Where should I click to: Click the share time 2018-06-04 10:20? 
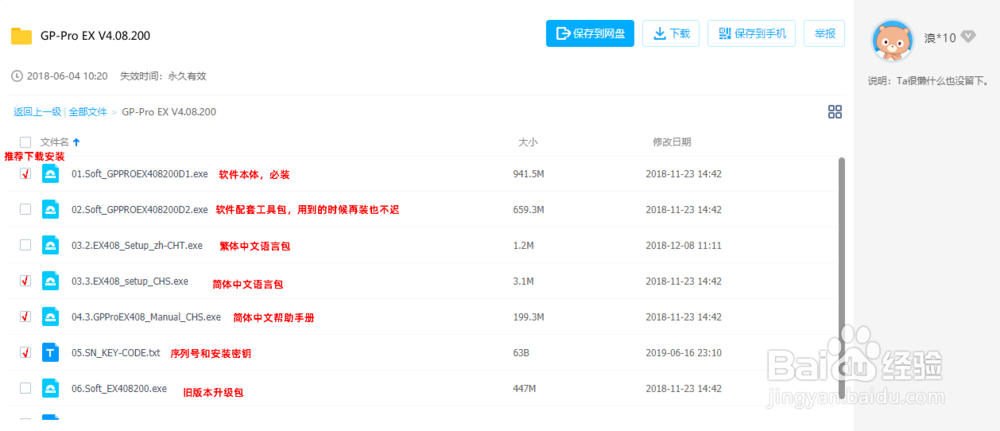[x=68, y=77]
